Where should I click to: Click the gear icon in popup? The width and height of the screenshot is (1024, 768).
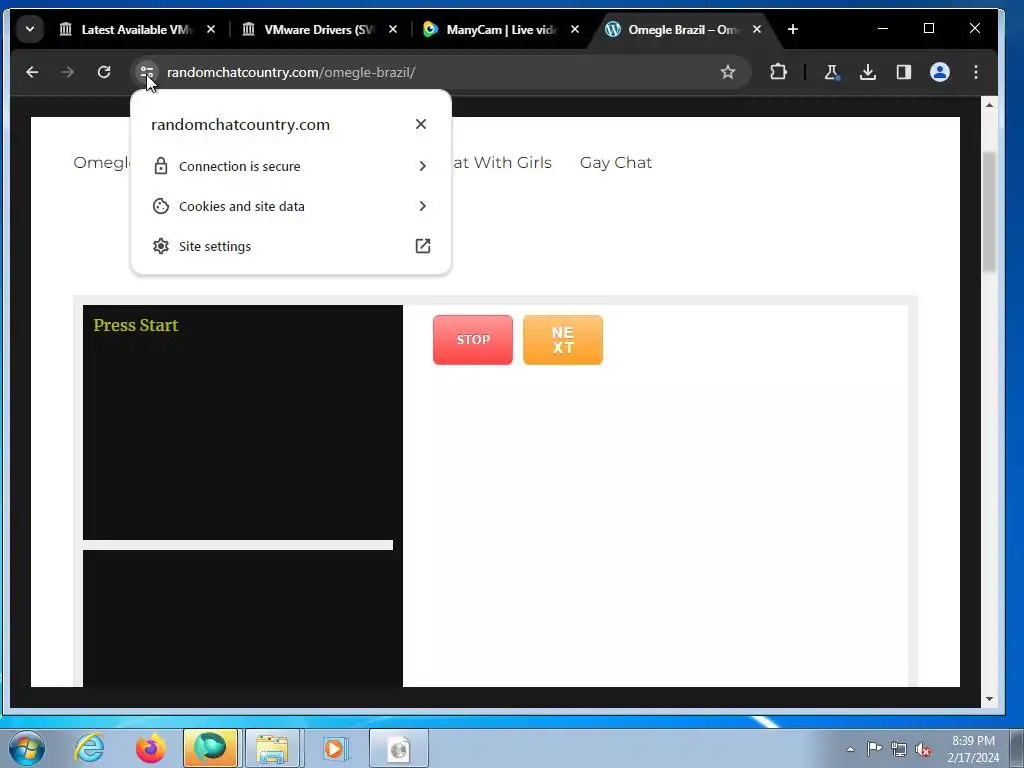point(161,246)
